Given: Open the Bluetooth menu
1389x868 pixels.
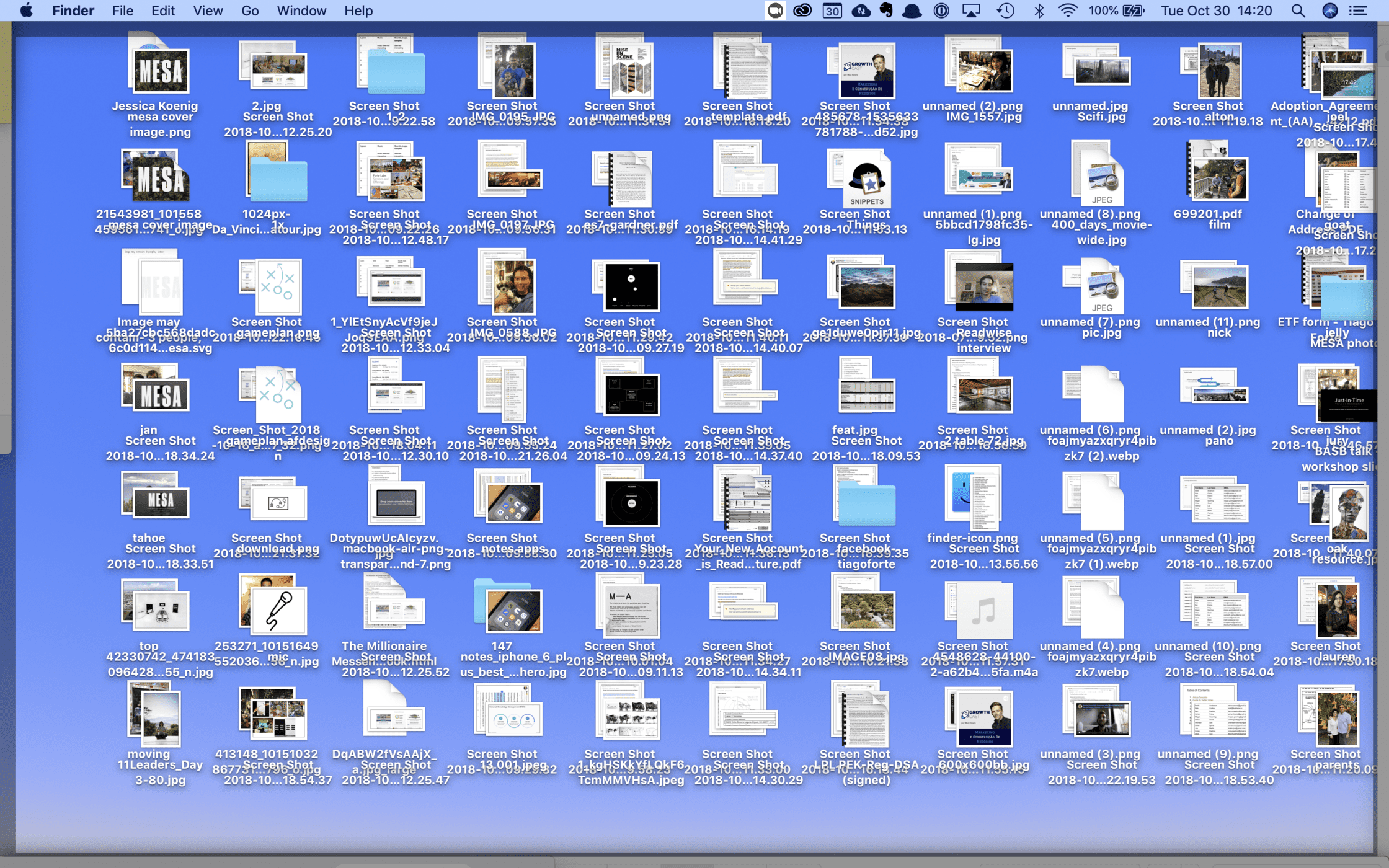Looking at the screenshot, I should click(1038, 11).
